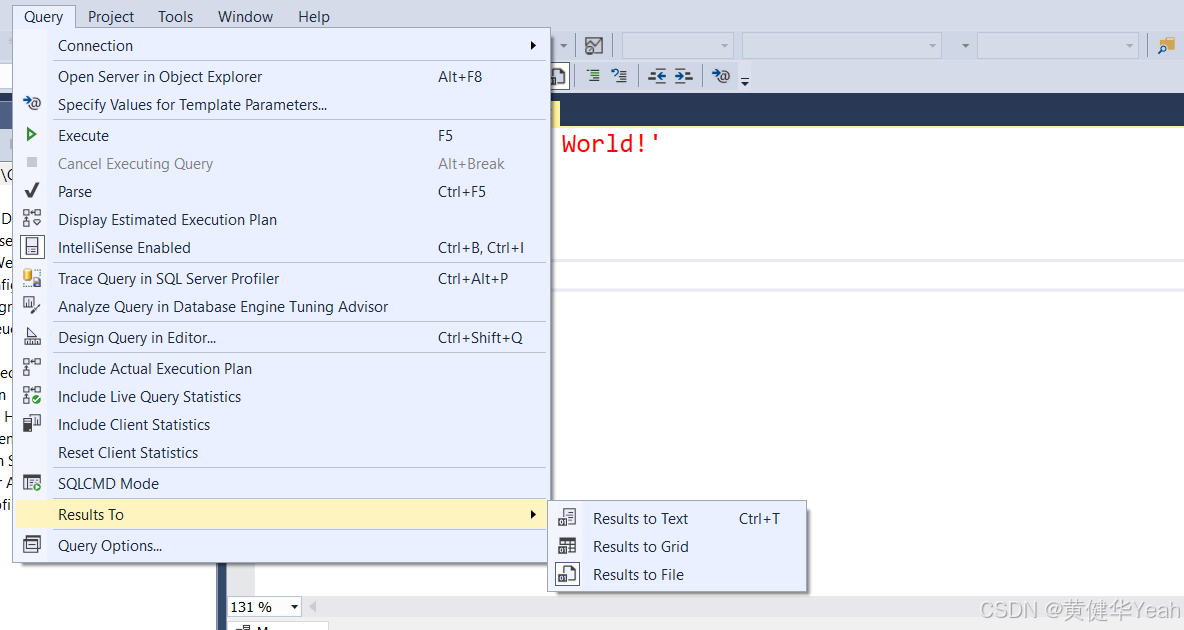Expand the Results To submenu arrow
This screenshot has width=1184, height=630.
click(532, 514)
